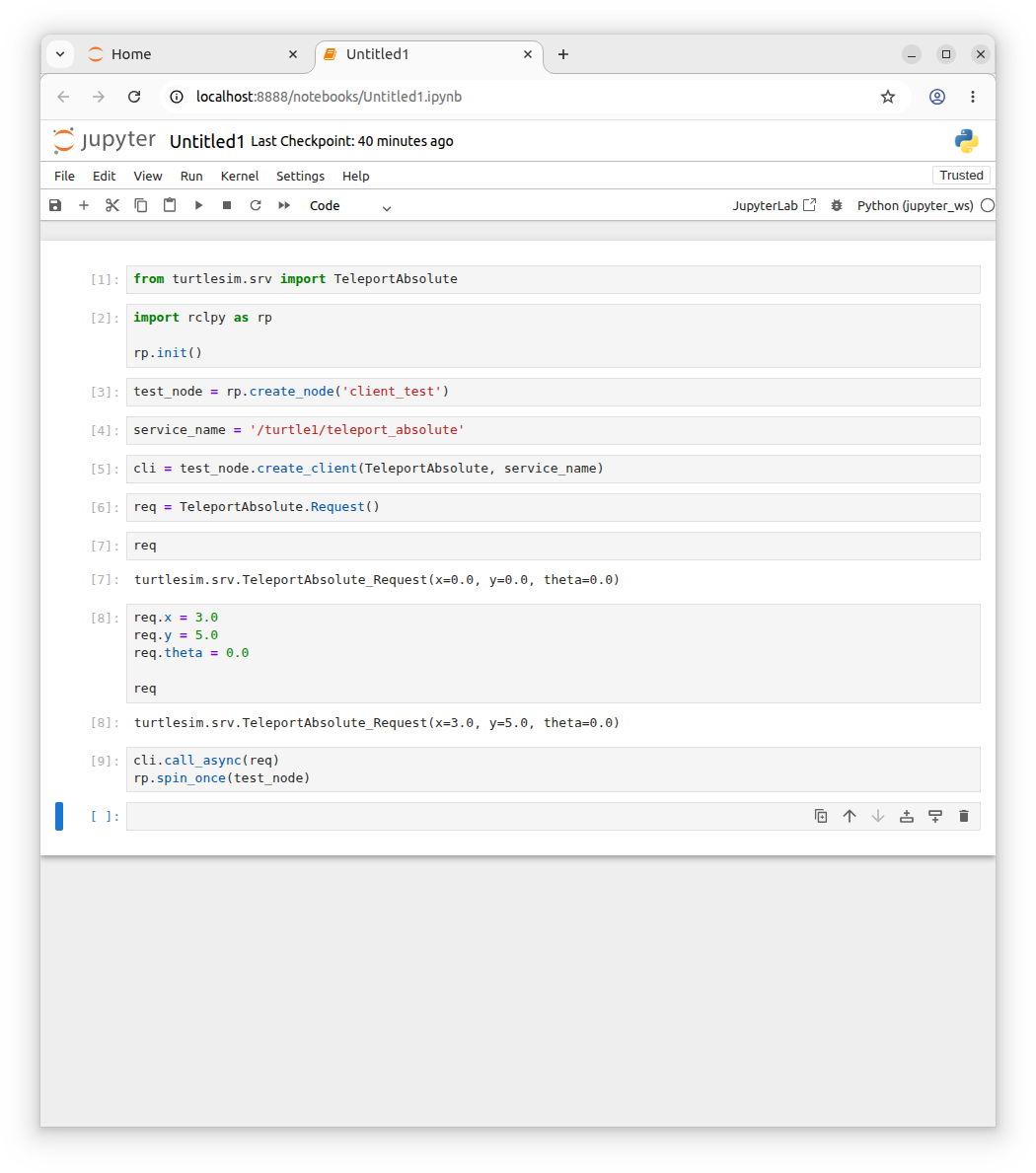Image resolution: width=1036 pixels, height=1173 pixels.
Task: Select the cell with rp.init()
Action: (x=553, y=335)
